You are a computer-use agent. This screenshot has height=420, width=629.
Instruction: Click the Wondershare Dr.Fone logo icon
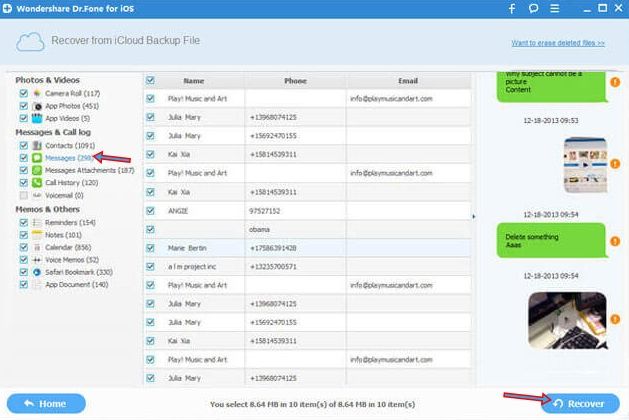(x=7, y=8)
